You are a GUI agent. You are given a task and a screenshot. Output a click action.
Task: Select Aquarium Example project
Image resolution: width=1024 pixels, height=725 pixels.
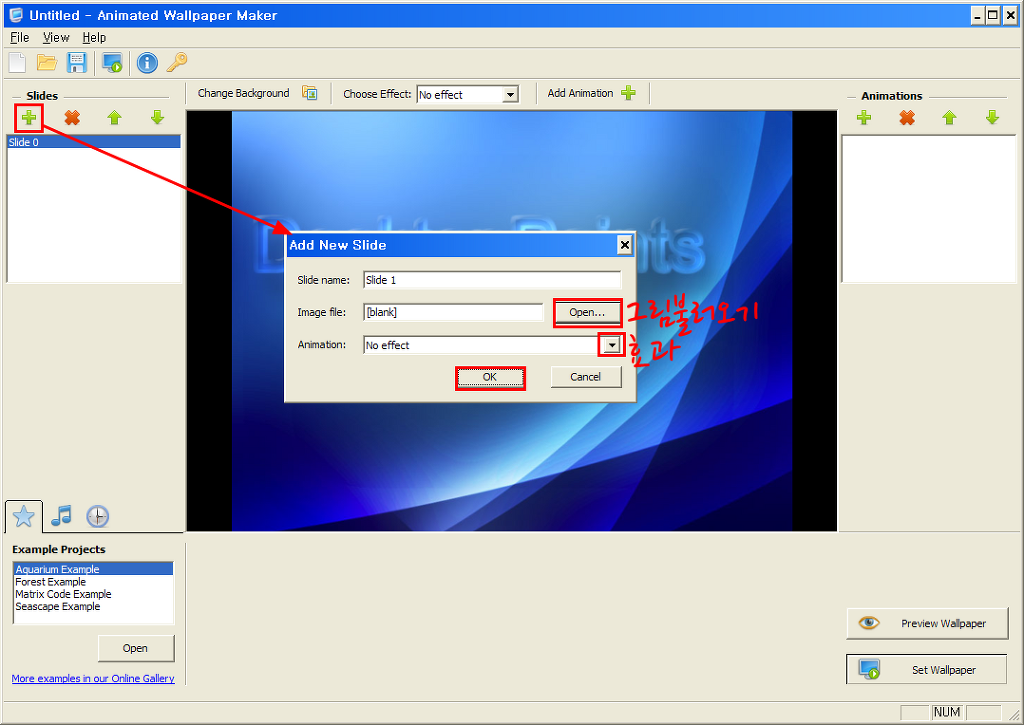[x=93, y=570]
